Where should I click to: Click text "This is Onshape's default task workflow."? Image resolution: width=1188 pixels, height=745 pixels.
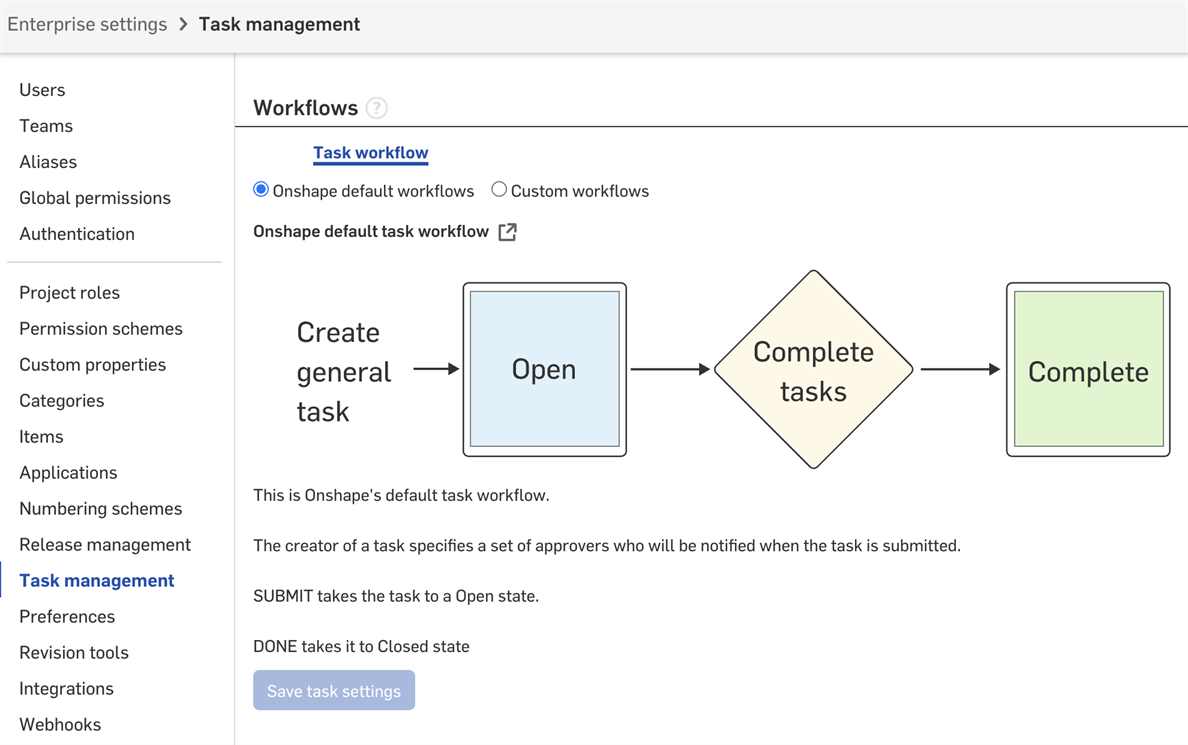click(402, 496)
